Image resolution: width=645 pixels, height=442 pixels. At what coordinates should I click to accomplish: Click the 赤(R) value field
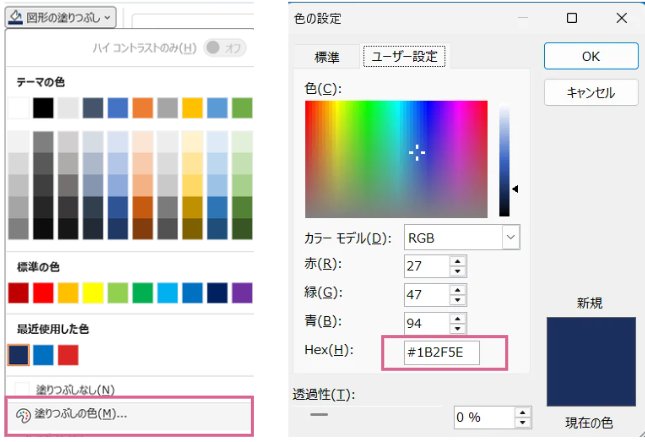[x=427, y=266]
